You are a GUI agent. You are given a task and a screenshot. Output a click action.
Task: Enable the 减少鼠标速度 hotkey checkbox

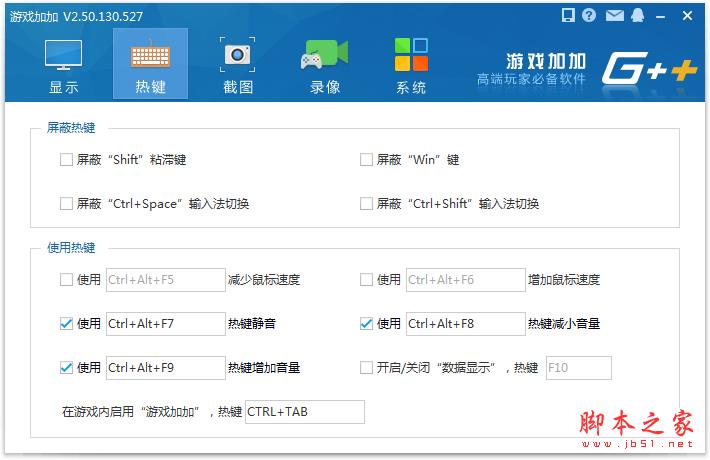(x=66, y=280)
